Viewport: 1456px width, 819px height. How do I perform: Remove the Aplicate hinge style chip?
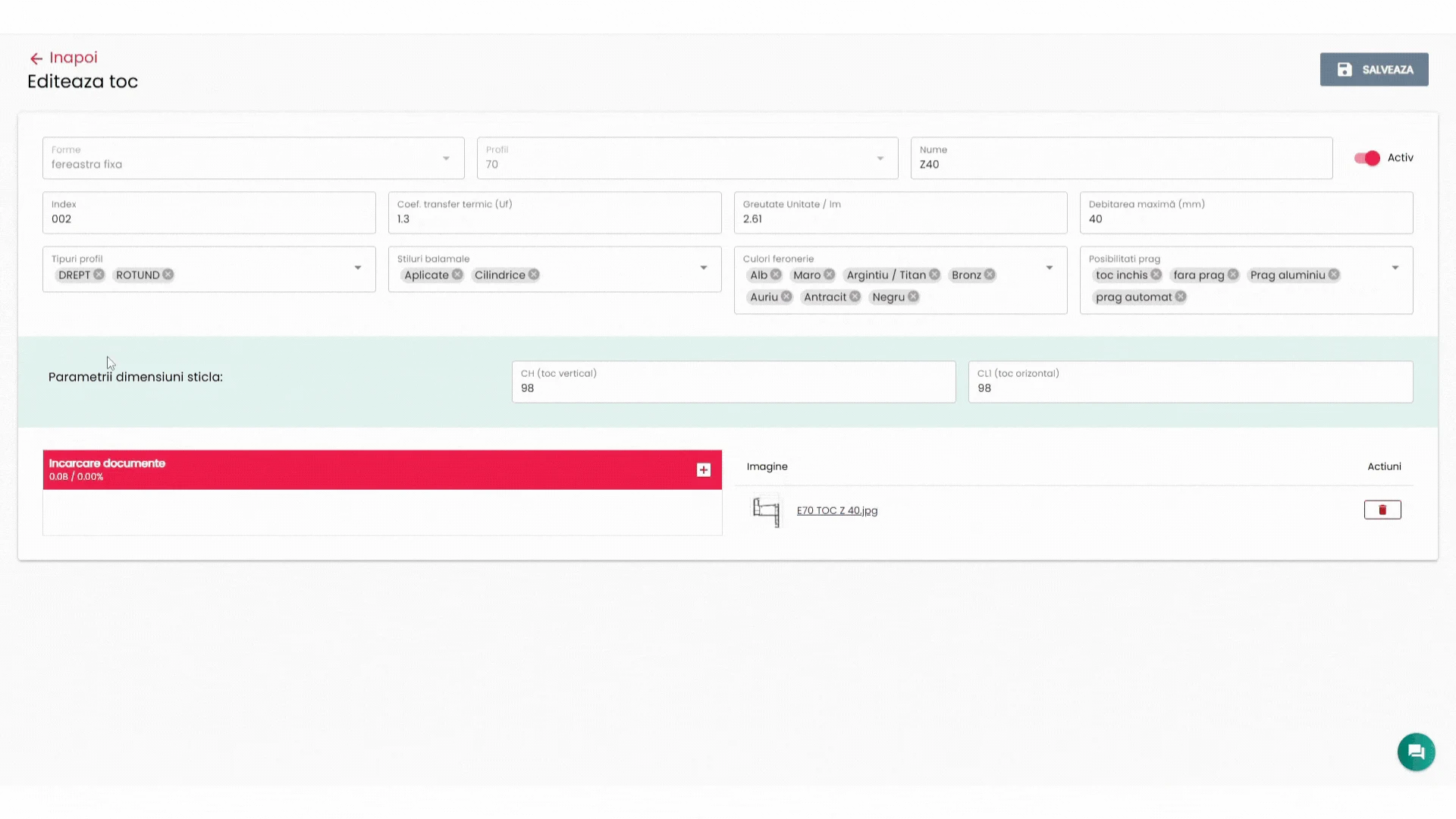click(x=457, y=275)
